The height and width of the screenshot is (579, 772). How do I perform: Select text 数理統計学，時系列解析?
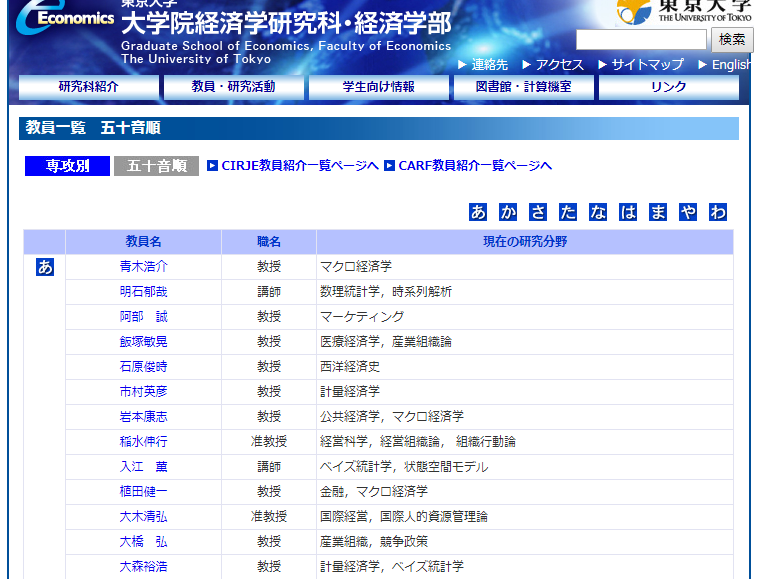(386, 292)
